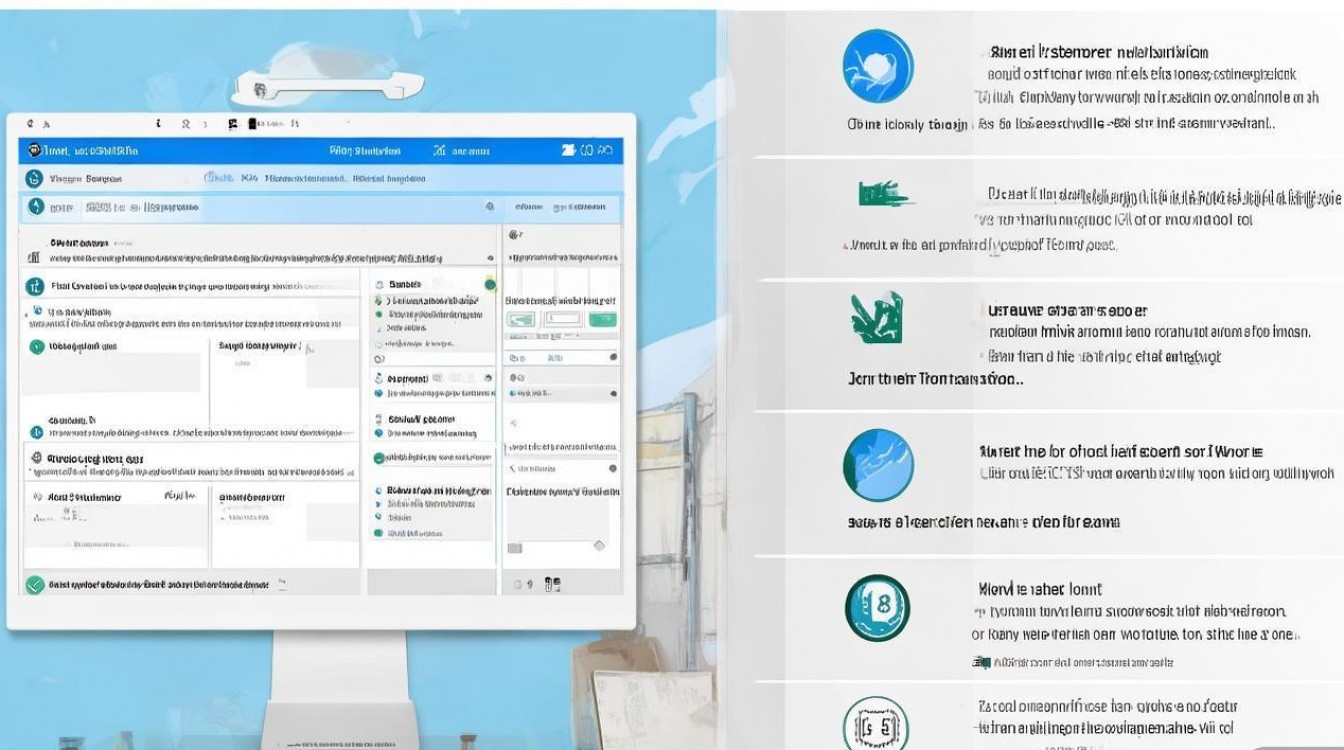Click the green checkmark circle at window bottom
The width and height of the screenshot is (1344, 750).
click(35, 585)
